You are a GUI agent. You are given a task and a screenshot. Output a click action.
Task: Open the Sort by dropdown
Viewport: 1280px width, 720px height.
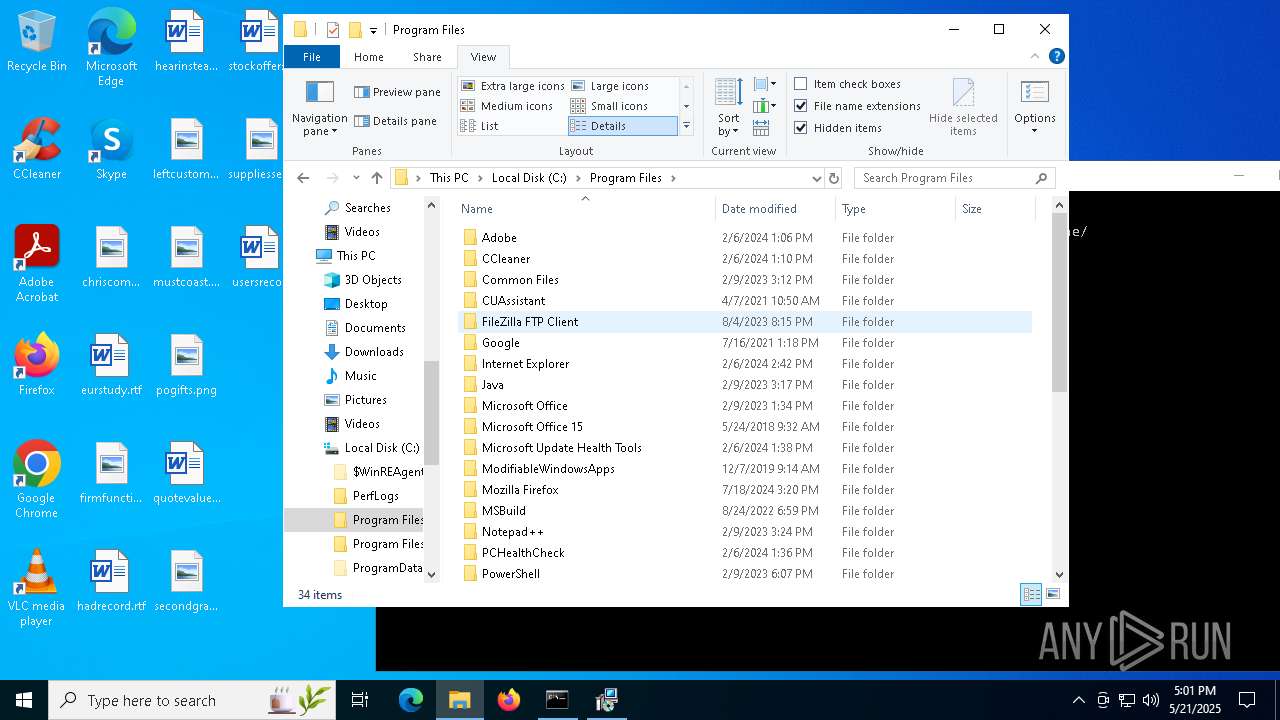tap(729, 108)
